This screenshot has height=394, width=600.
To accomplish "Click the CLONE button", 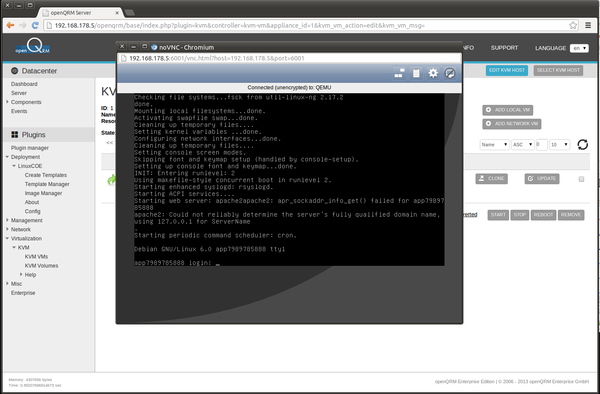I will click(492, 179).
